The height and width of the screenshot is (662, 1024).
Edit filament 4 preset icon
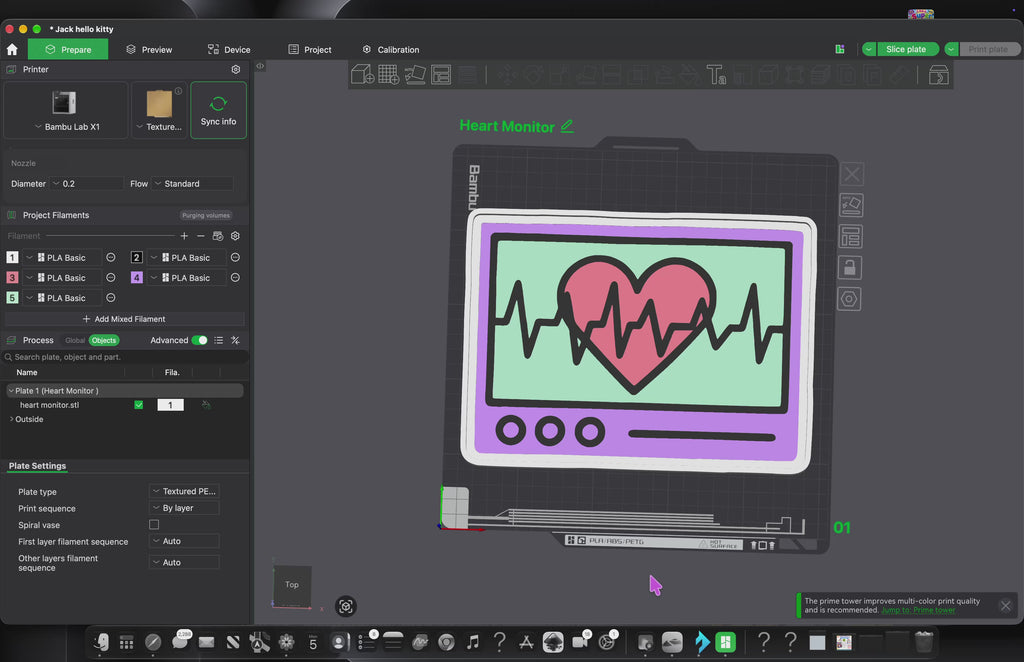[235, 277]
